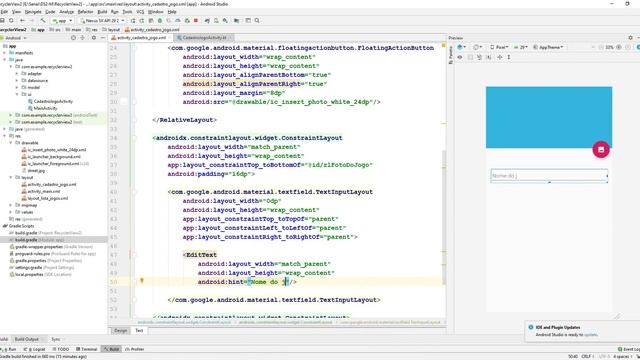The image size is (640, 360).
Task: Click the Search Everywhere magnifier icon
Action: [257, 20]
